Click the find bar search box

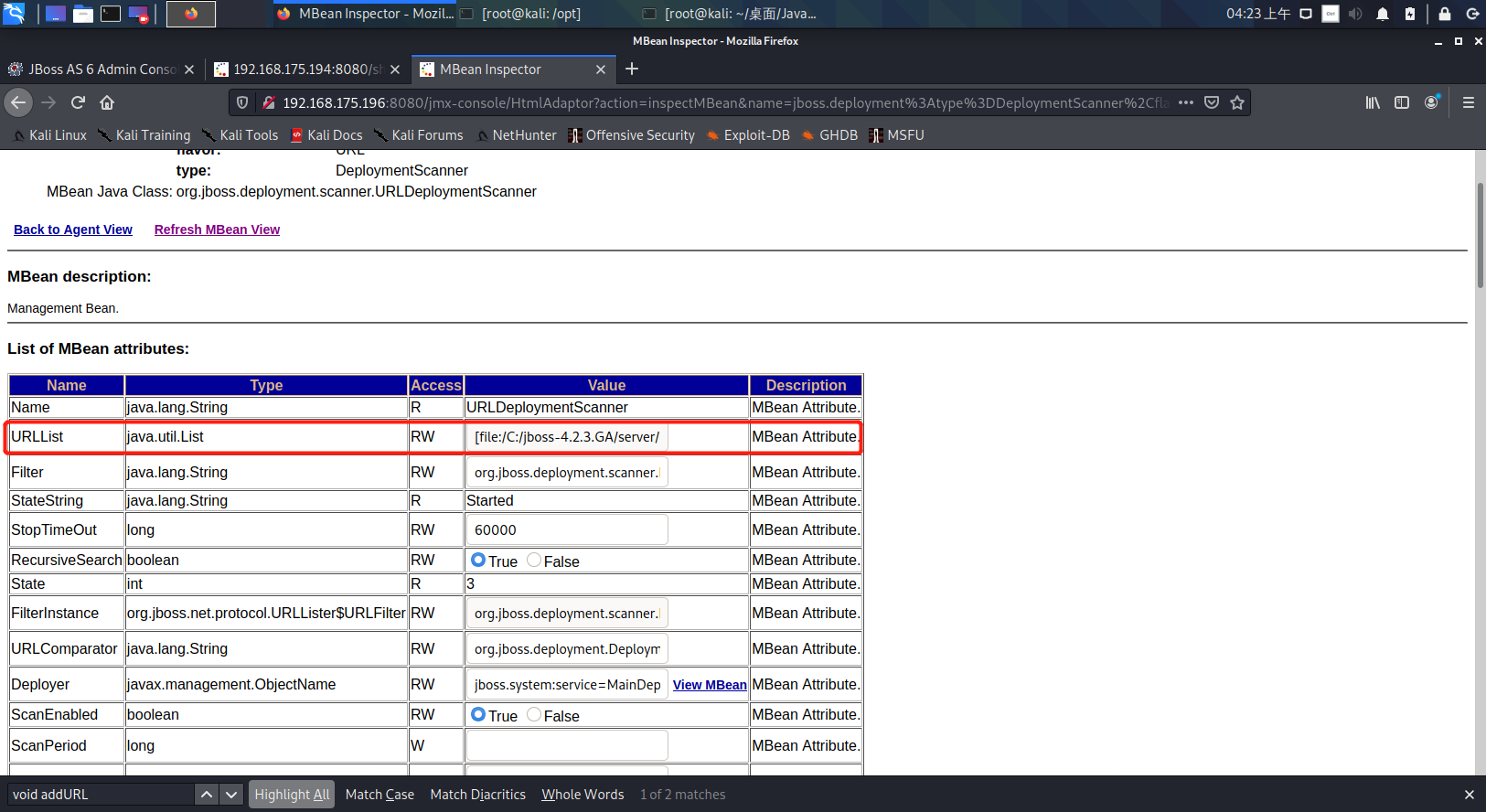coord(101,795)
